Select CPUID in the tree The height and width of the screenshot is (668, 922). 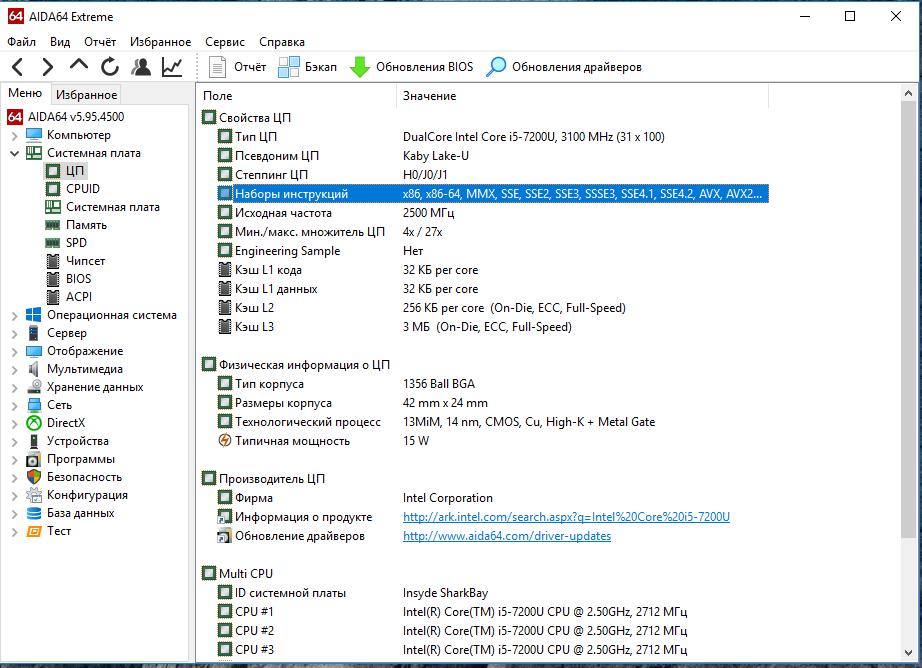[x=82, y=189]
